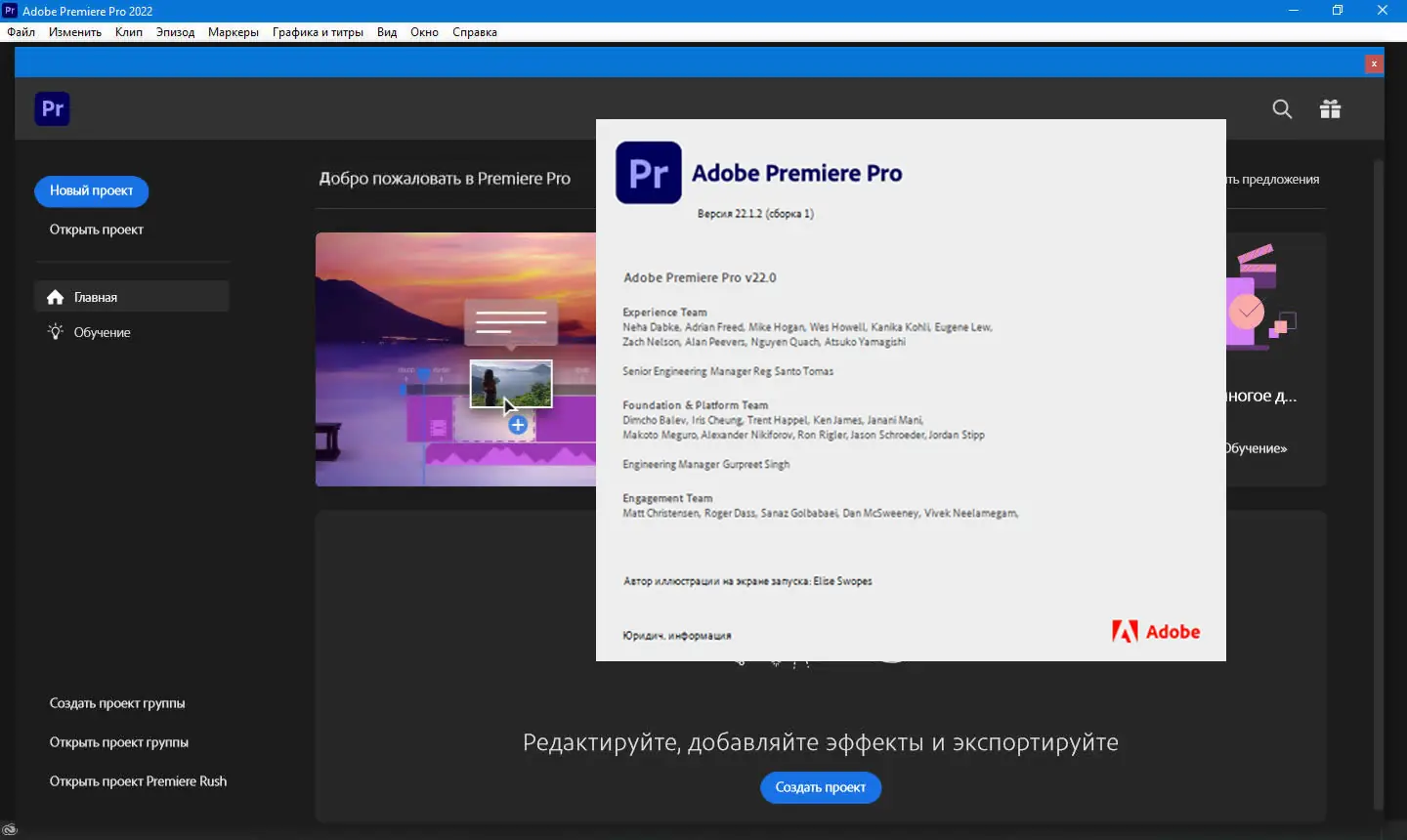The image size is (1407, 840).
Task: Click the blue Создать проект button
Action: coord(821,787)
